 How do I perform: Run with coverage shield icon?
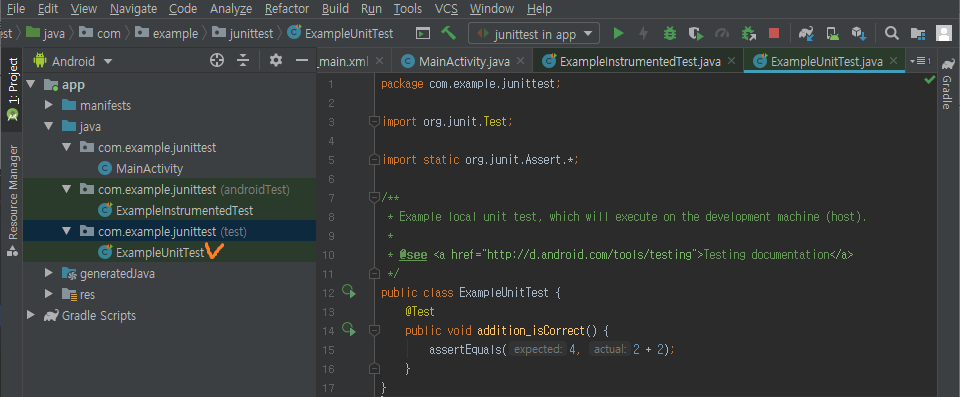coord(696,34)
